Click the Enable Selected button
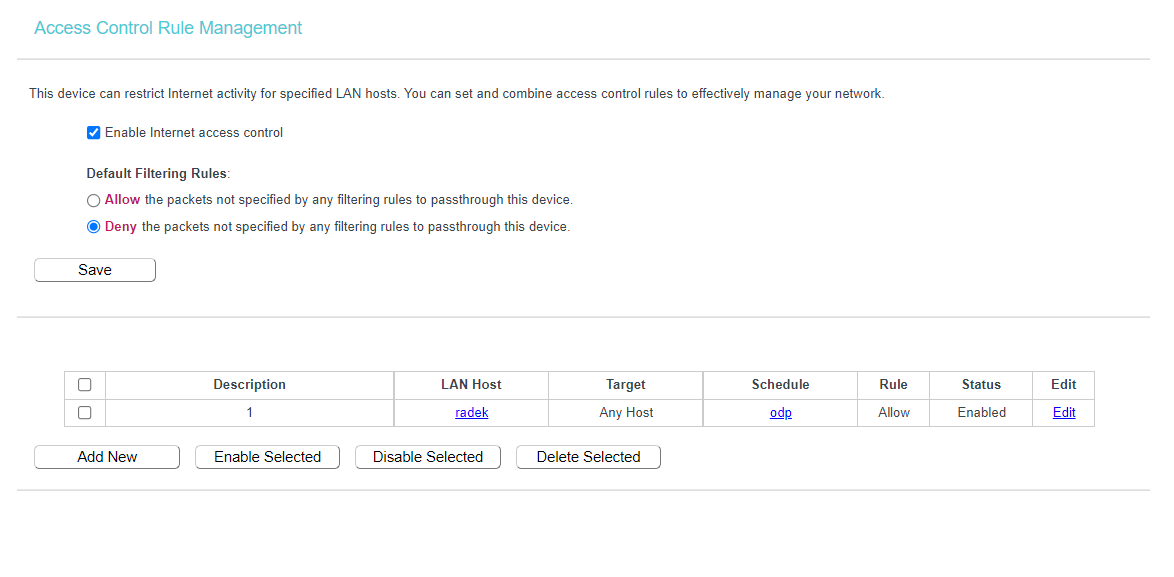The height and width of the screenshot is (577, 1174). click(x=267, y=457)
